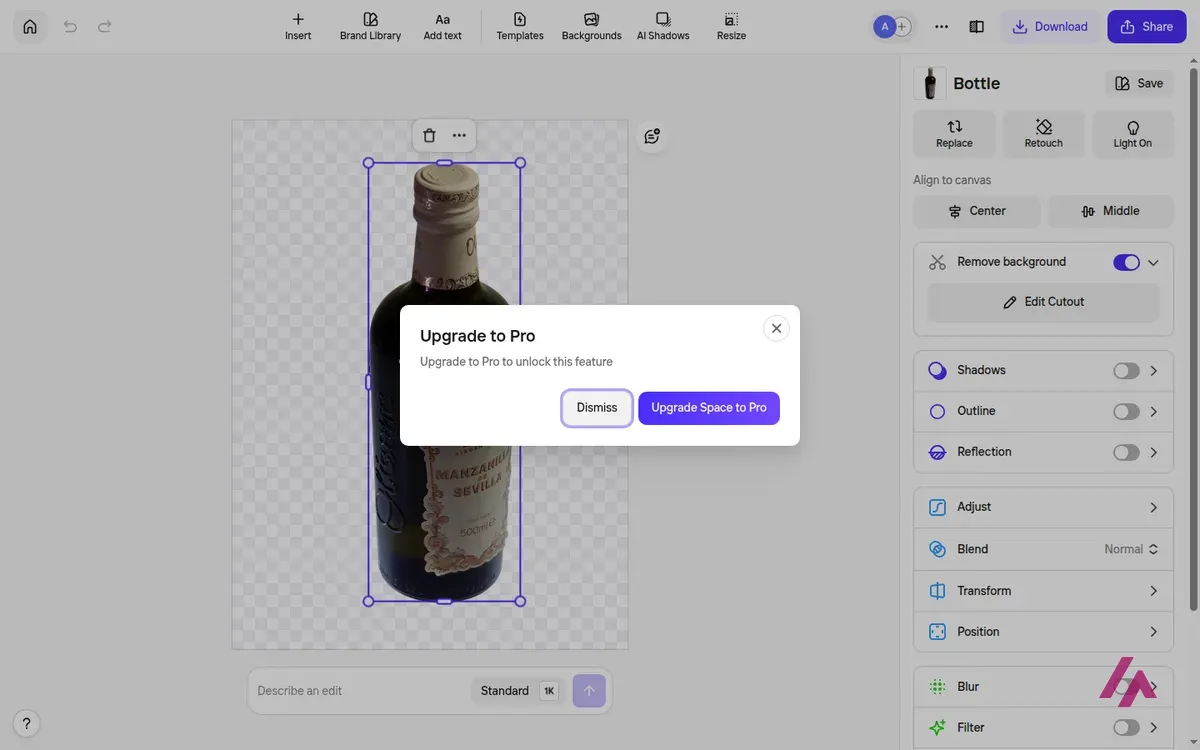The height and width of the screenshot is (750, 1200).
Task: Click the Replace tool
Action: coord(954,134)
